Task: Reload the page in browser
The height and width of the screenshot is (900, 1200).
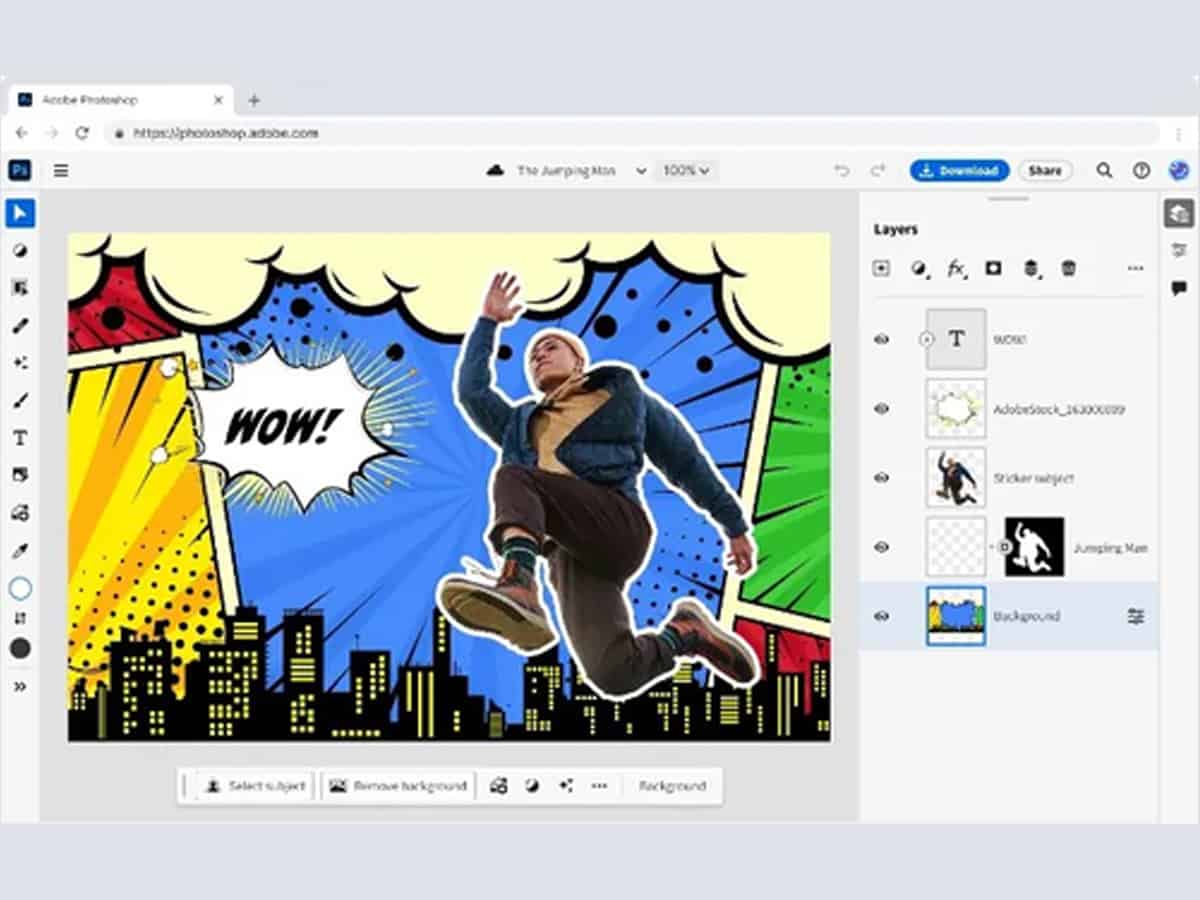Action: pos(82,133)
